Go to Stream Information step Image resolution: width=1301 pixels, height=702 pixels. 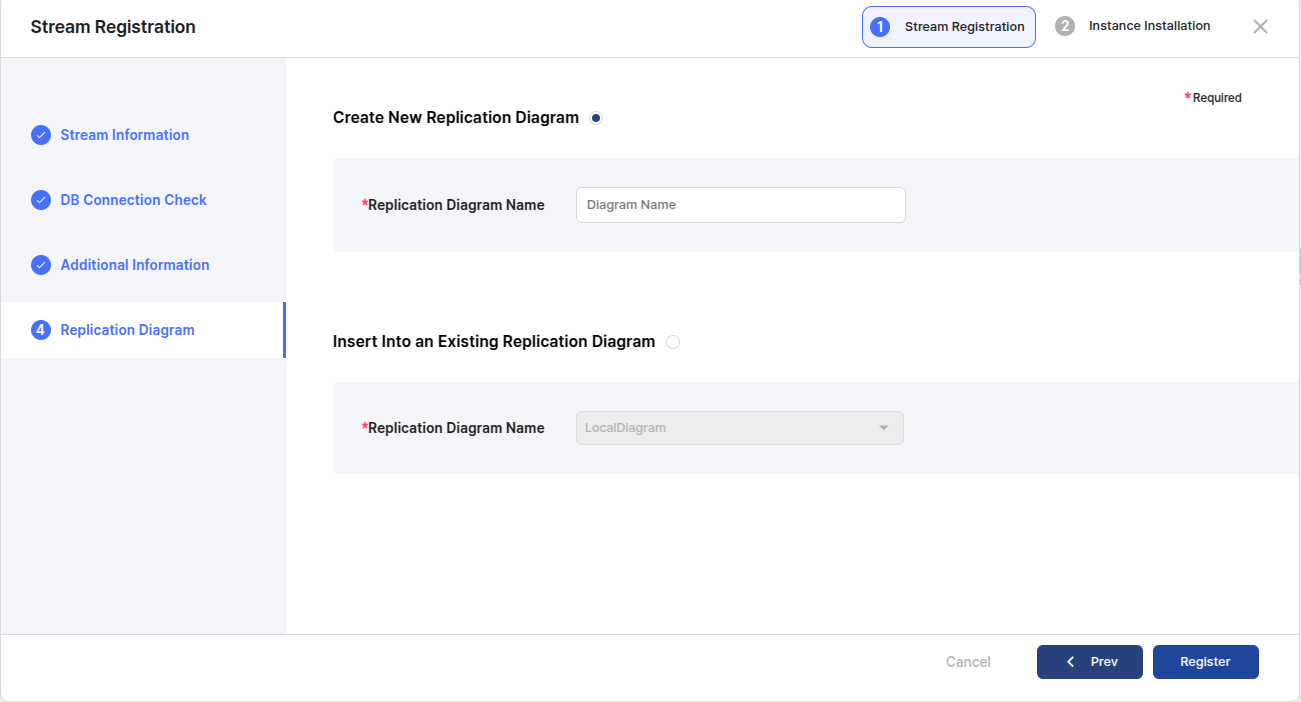click(125, 135)
